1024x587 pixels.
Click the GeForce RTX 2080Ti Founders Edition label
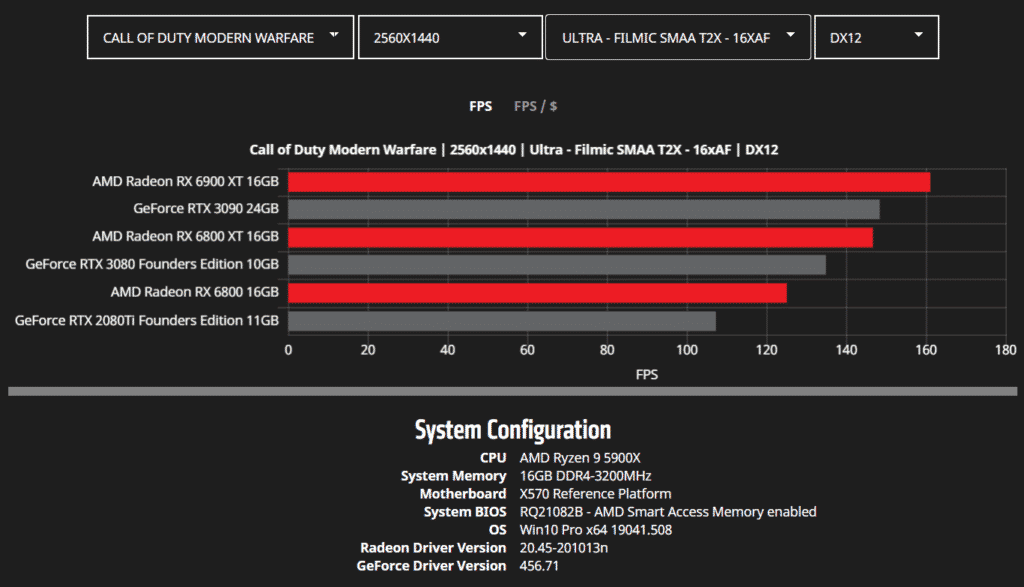(x=147, y=321)
